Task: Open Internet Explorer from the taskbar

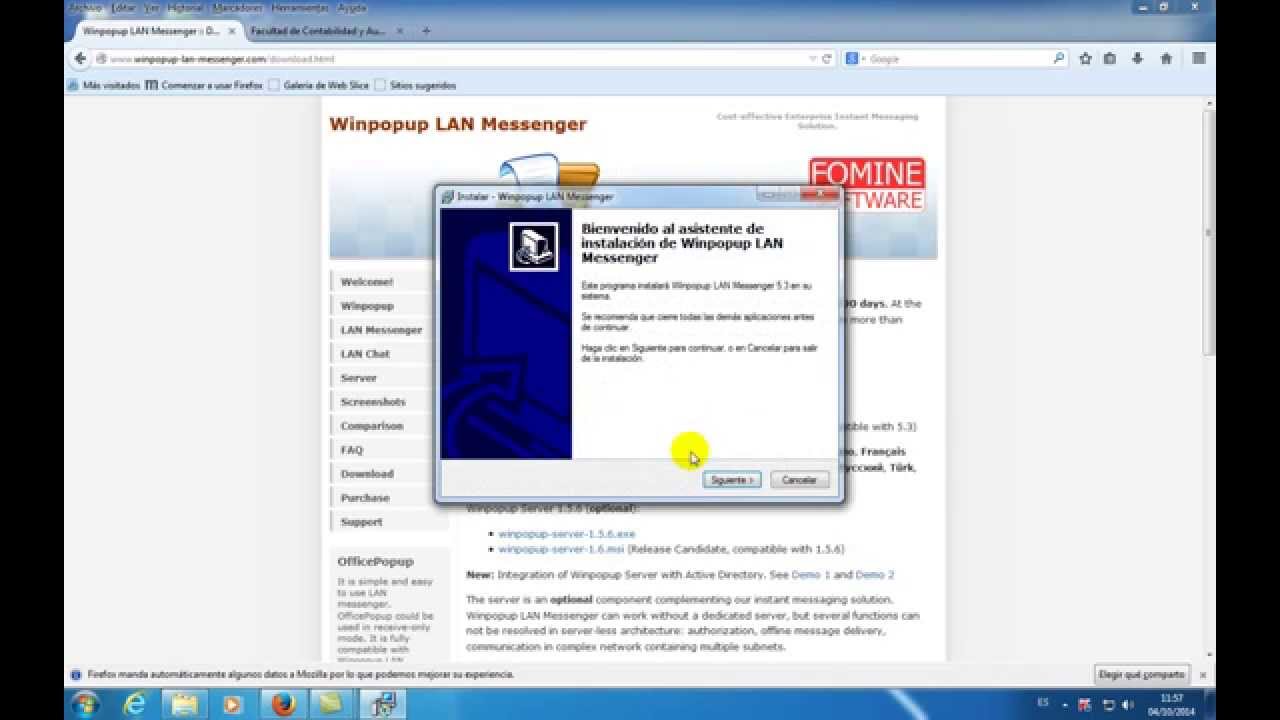Action: [x=135, y=704]
